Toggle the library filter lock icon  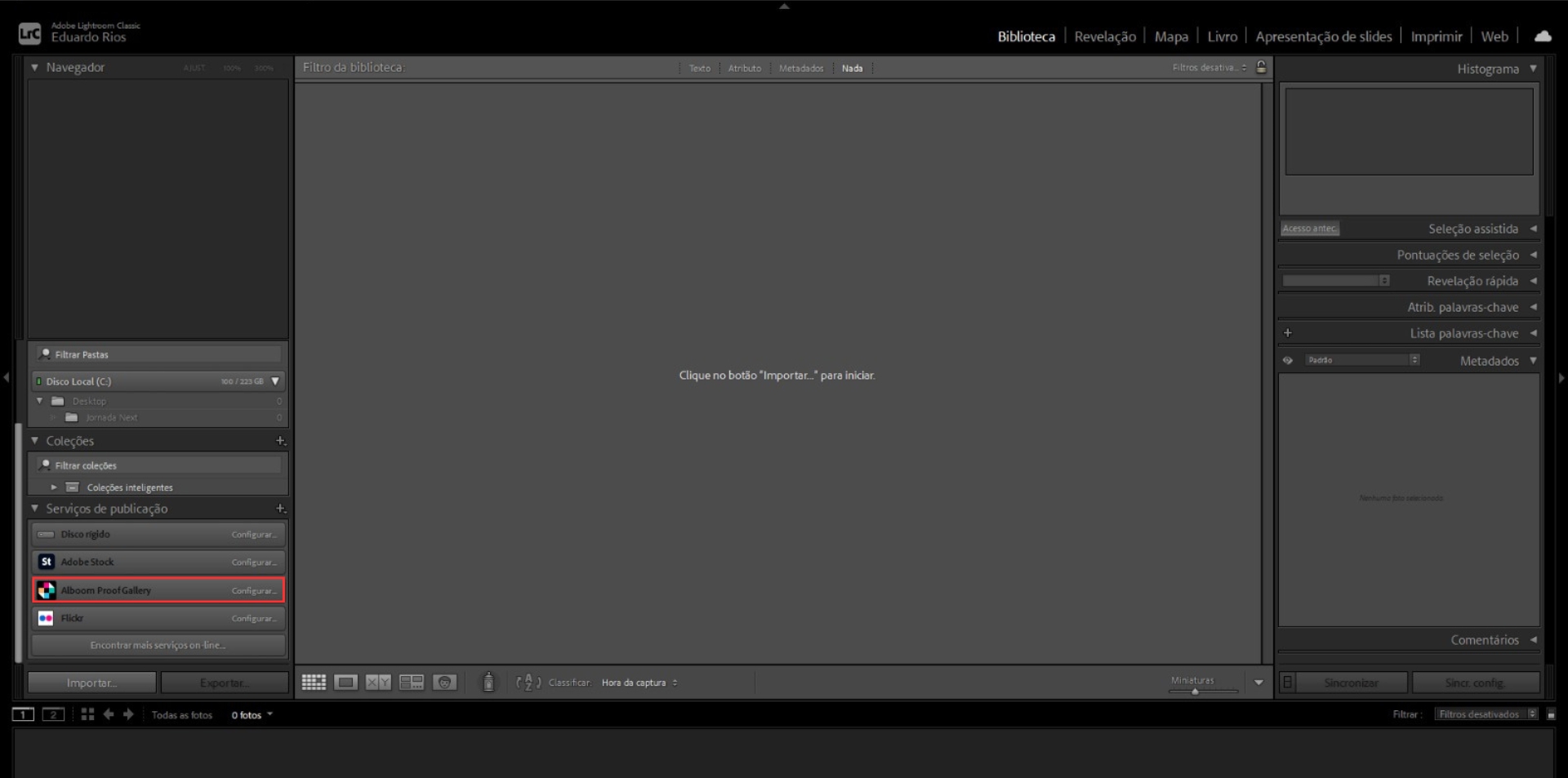(1261, 68)
